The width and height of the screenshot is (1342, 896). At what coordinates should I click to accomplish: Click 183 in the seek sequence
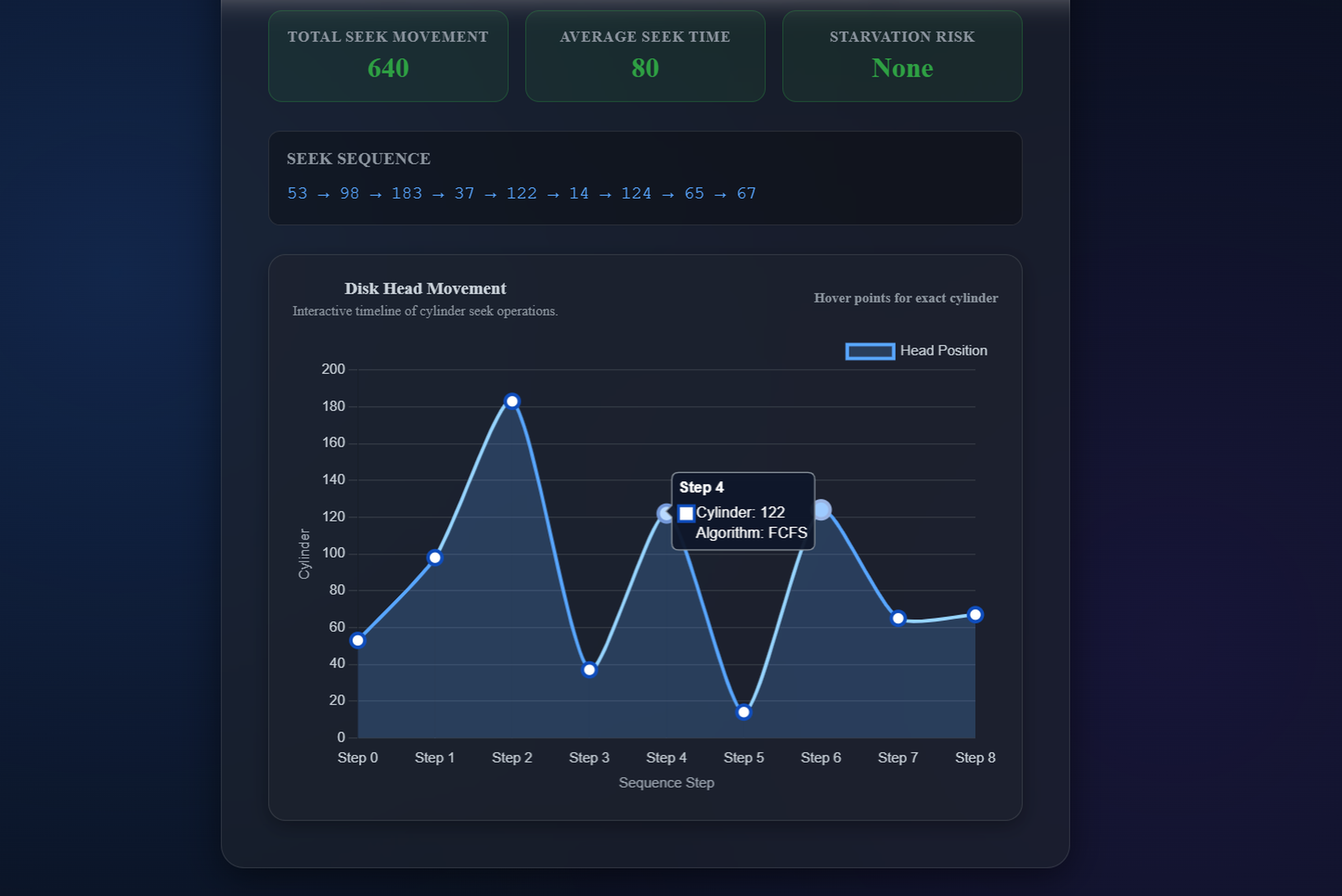(406, 193)
